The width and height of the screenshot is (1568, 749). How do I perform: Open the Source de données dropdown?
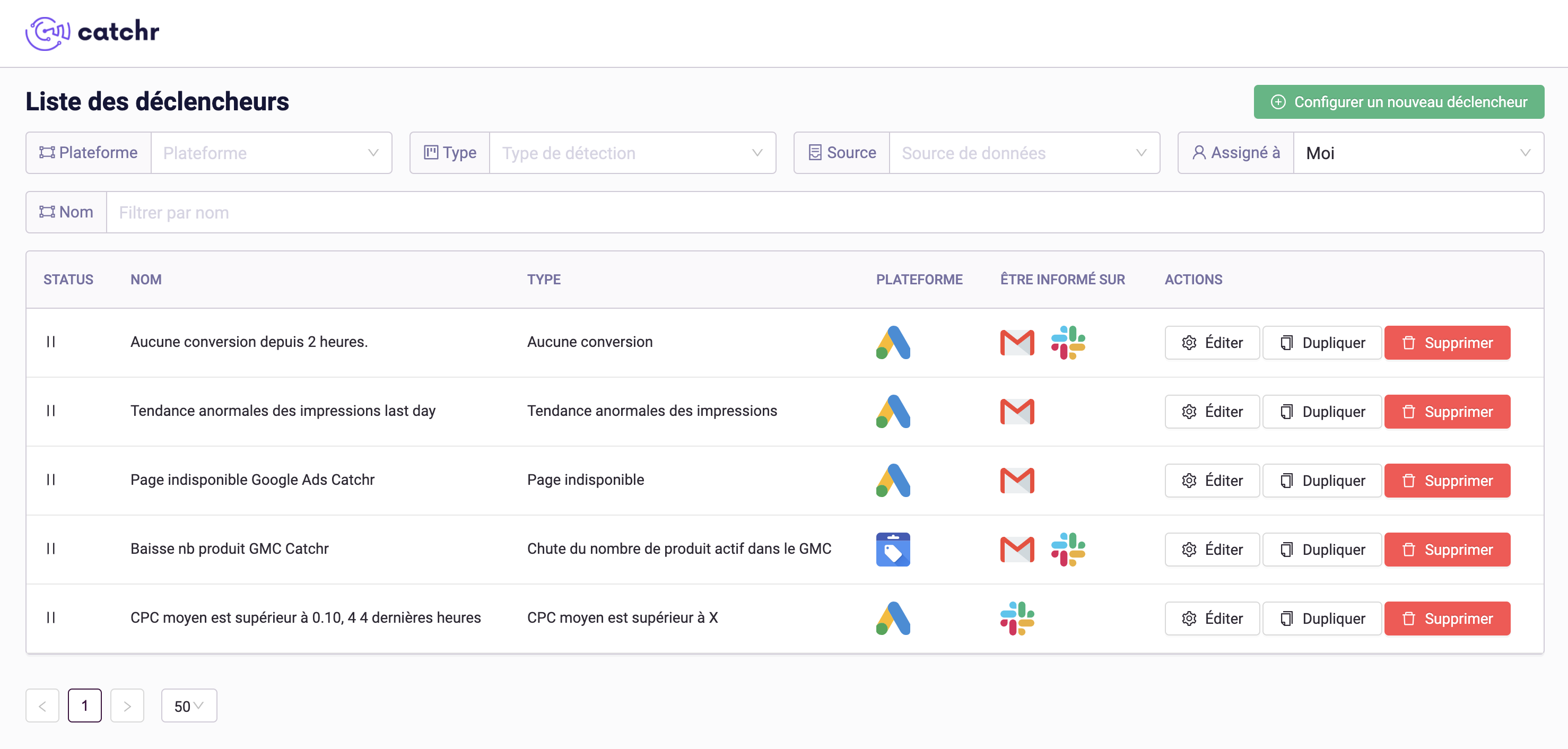1024,153
